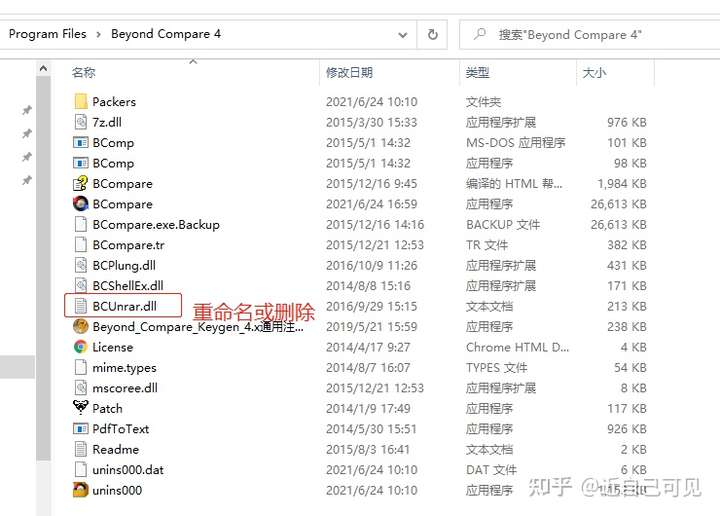Select the Readme text document icon
The width and height of the screenshot is (720, 516).
point(80,449)
